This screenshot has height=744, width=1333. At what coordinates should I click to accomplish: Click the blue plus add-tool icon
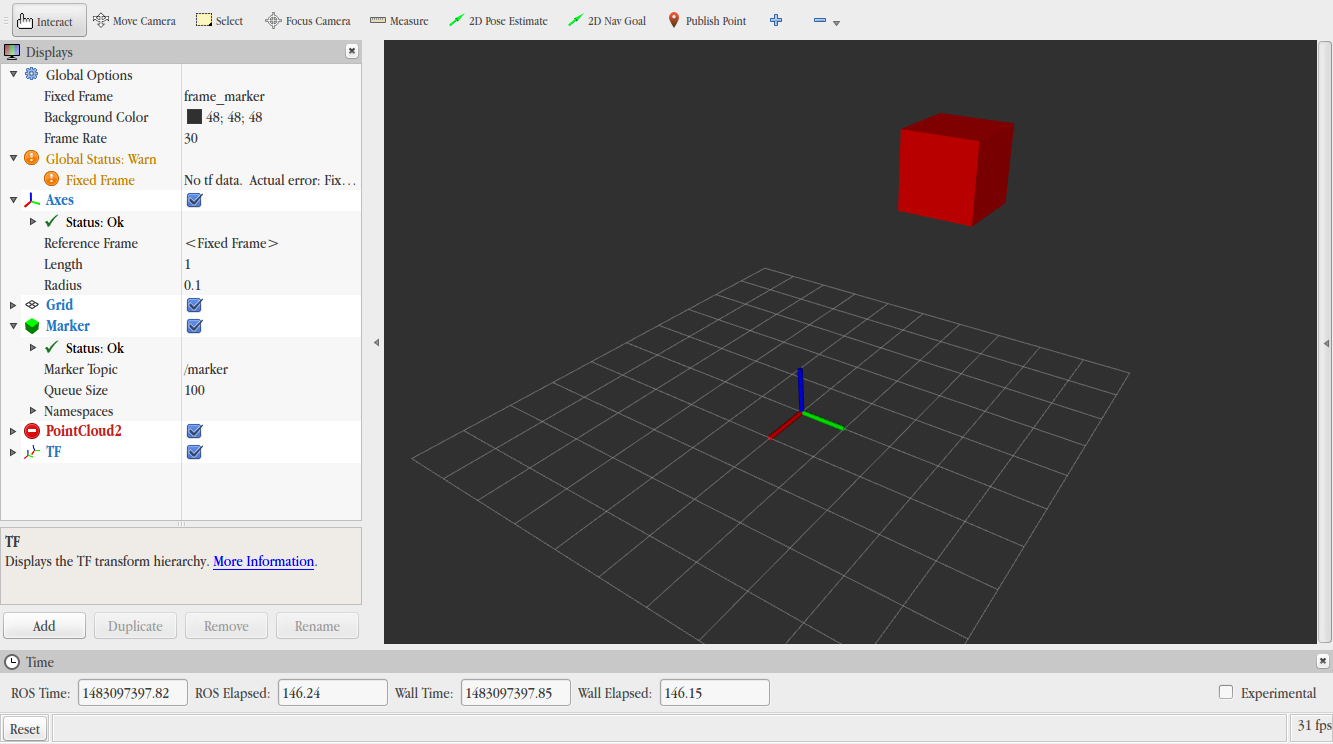click(776, 21)
